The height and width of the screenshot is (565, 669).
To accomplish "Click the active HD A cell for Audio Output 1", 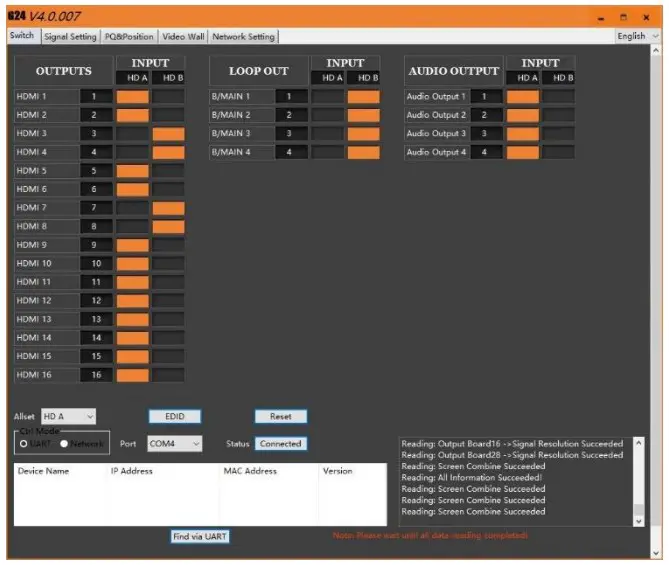I will [523, 96].
